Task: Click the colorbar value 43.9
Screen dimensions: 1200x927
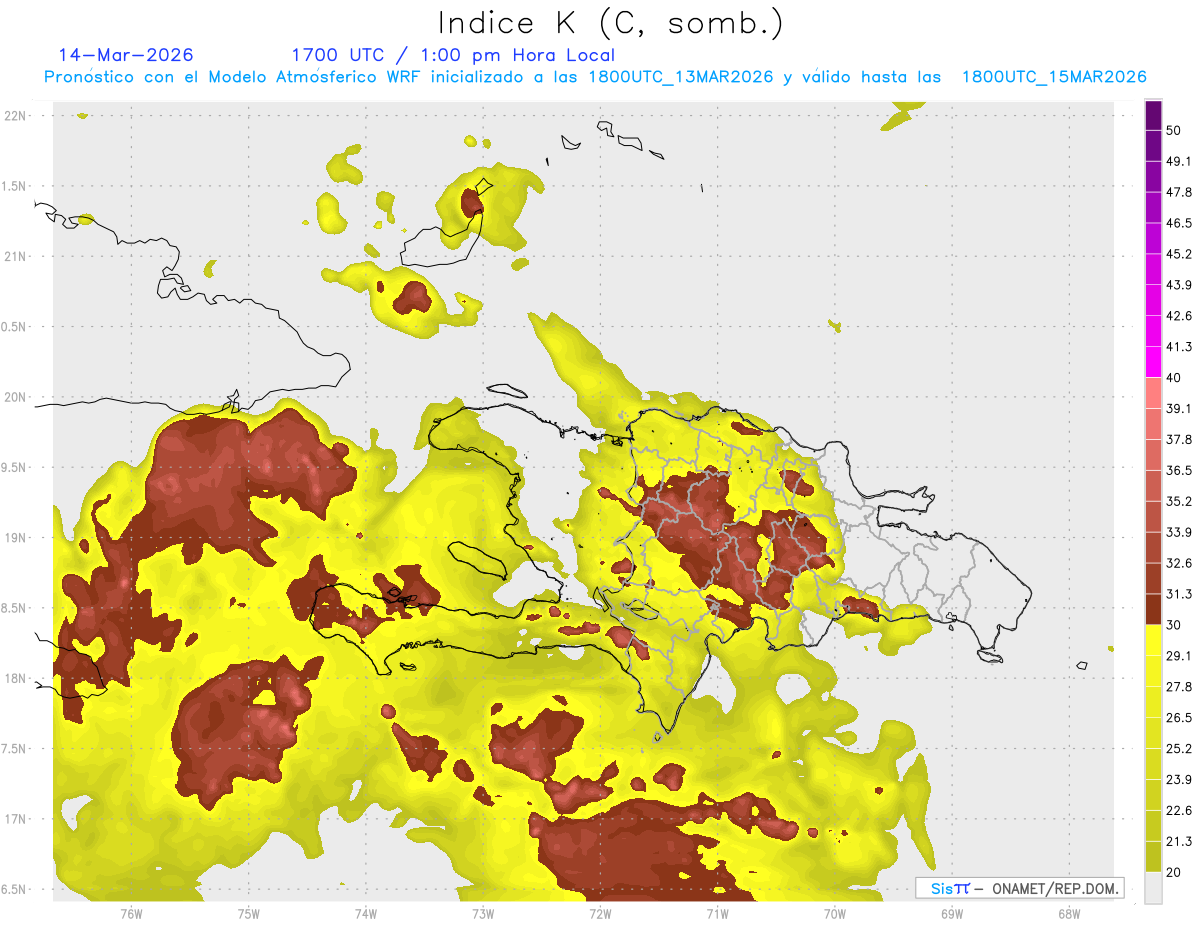Action: pos(1179,285)
